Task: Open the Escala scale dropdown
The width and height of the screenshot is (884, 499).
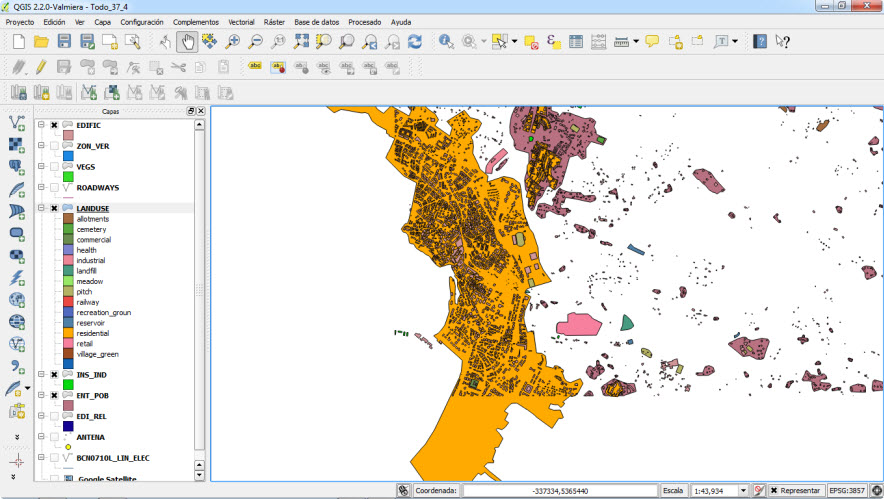Action: tap(743, 491)
